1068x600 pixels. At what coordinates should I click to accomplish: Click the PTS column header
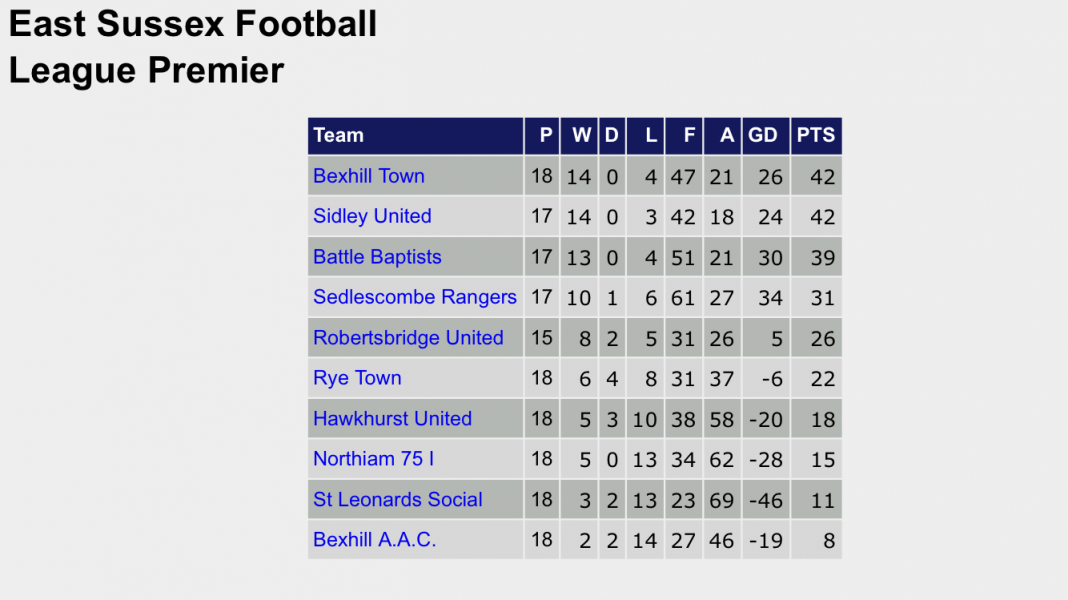[816, 136]
